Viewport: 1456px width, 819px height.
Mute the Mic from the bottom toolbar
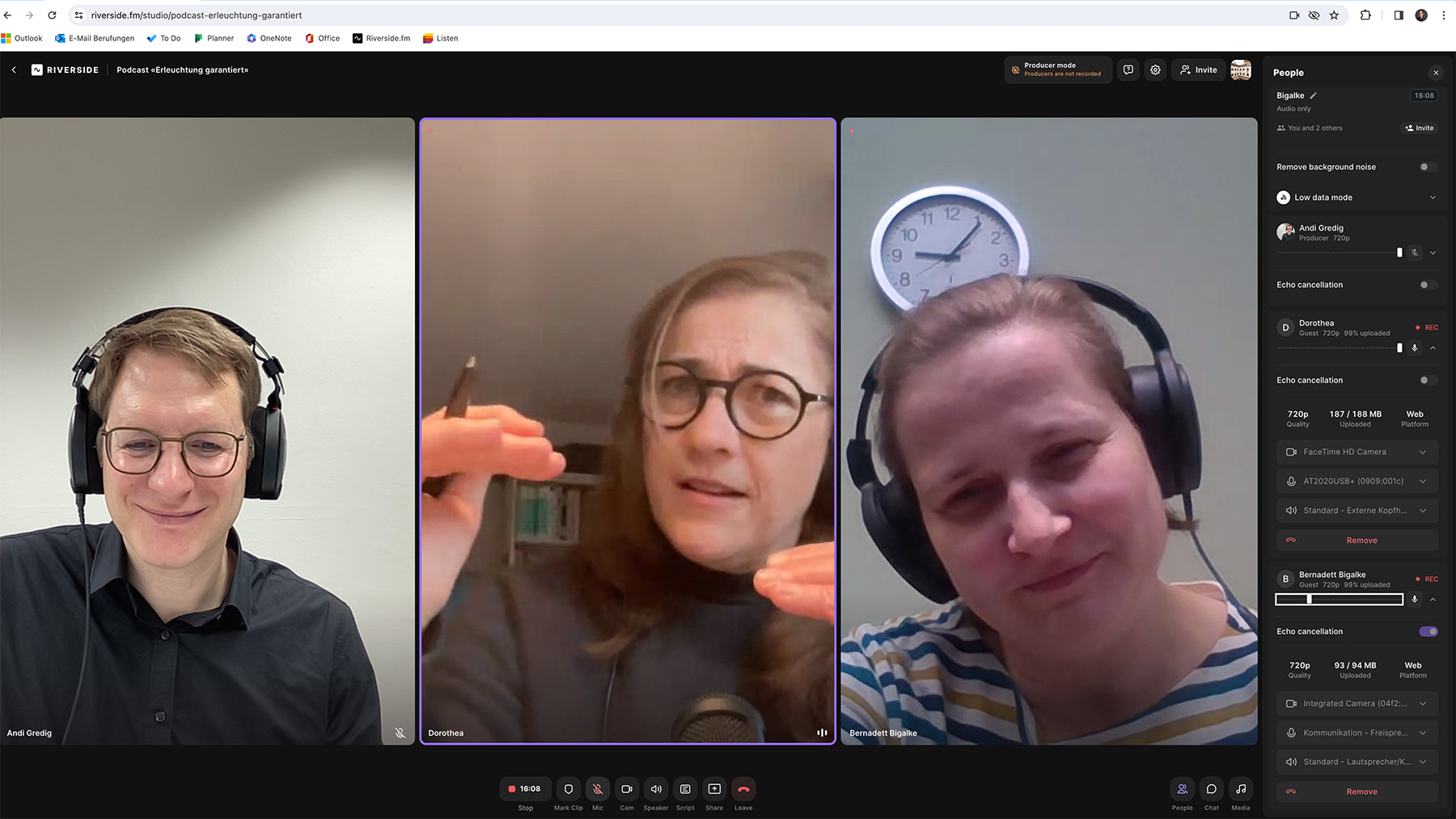coord(597,789)
